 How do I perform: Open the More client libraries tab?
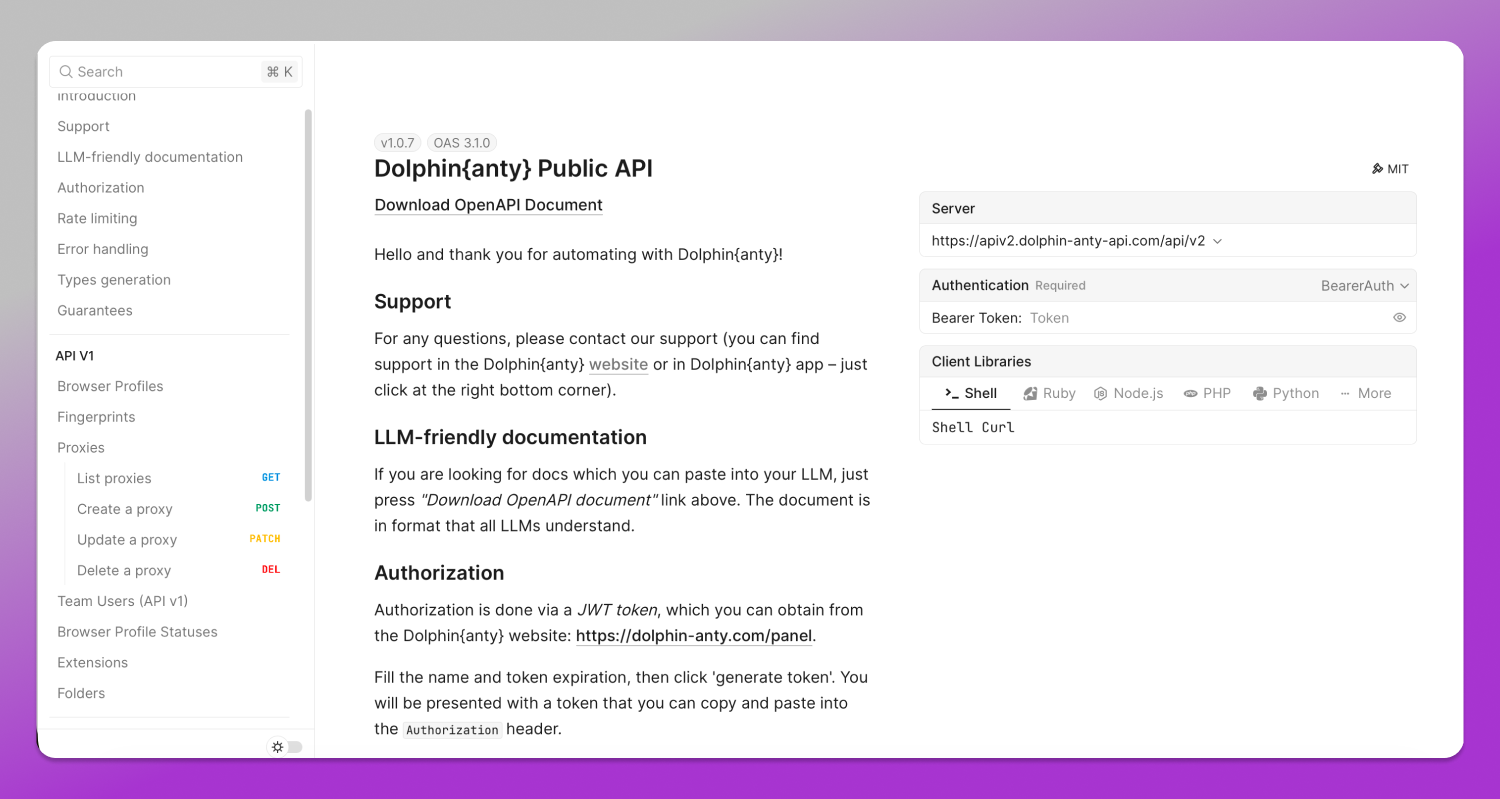coord(1366,393)
